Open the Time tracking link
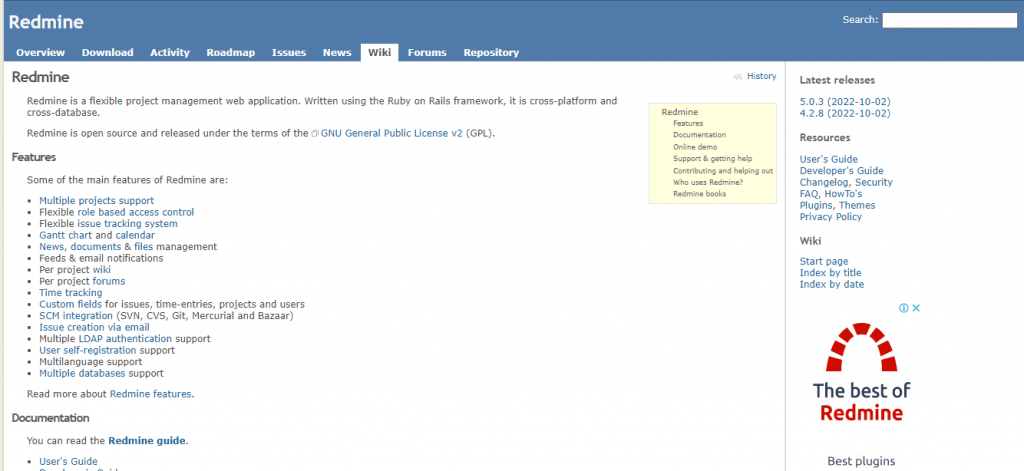The height and width of the screenshot is (471, 1024). click(71, 293)
